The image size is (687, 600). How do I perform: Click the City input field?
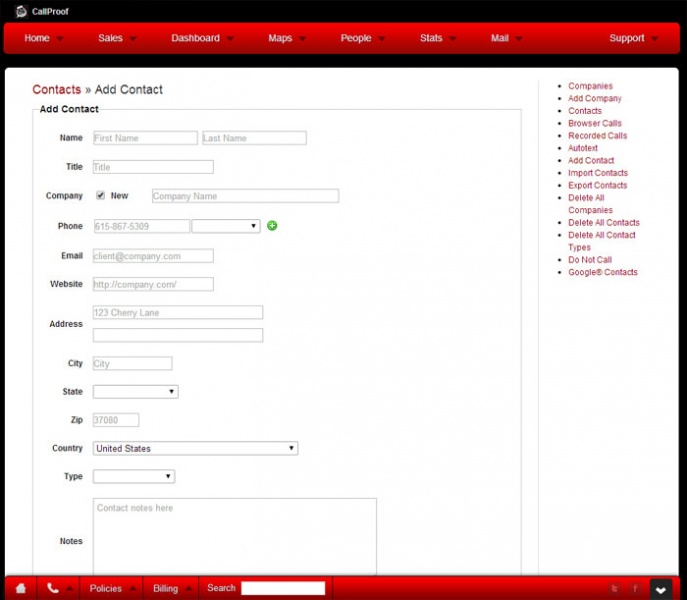[132, 363]
